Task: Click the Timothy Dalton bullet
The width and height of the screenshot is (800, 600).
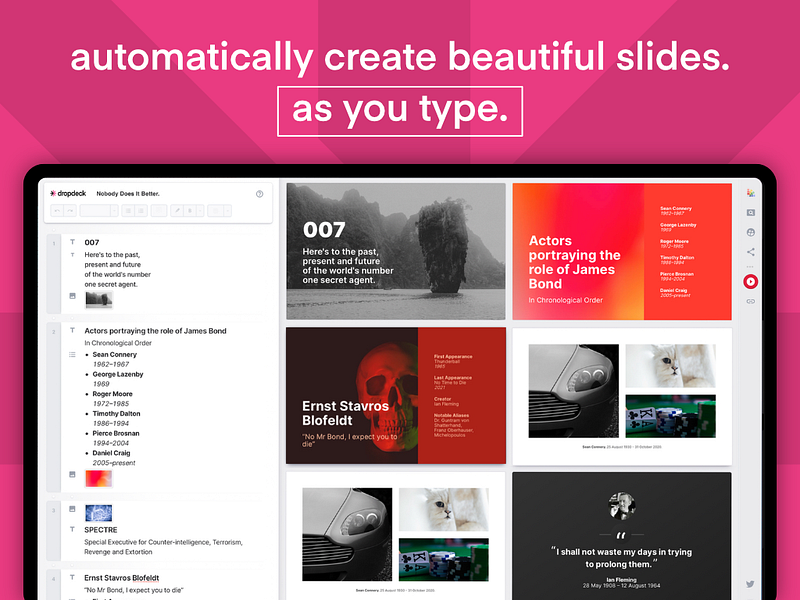Action: 116,414
